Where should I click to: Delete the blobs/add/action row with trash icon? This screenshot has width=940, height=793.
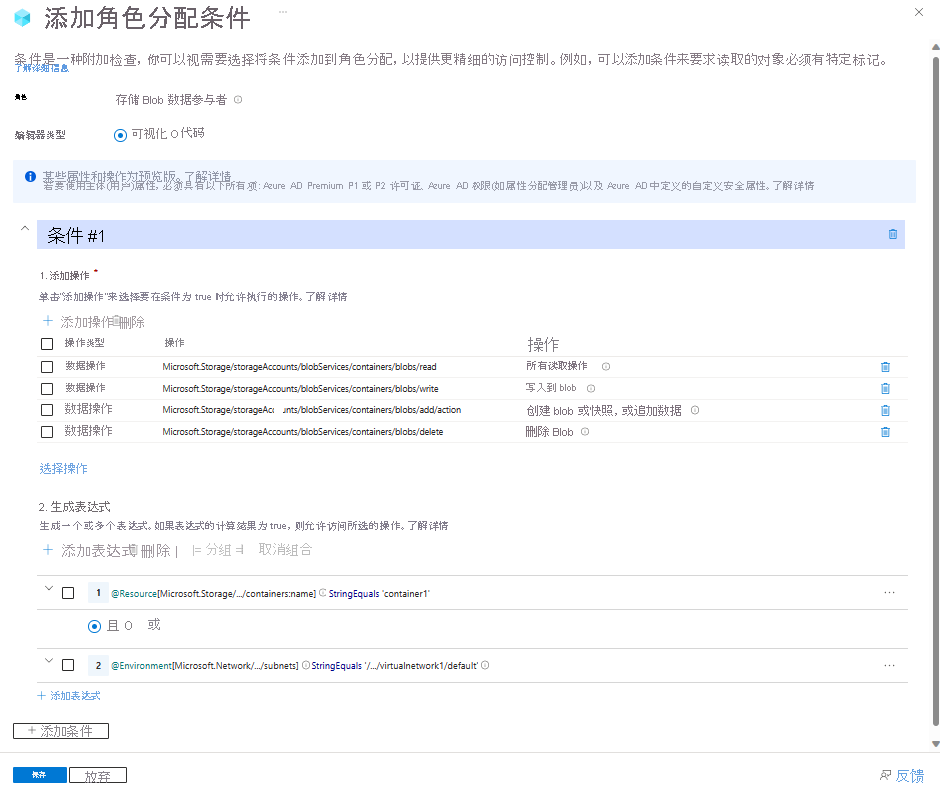(885, 410)
